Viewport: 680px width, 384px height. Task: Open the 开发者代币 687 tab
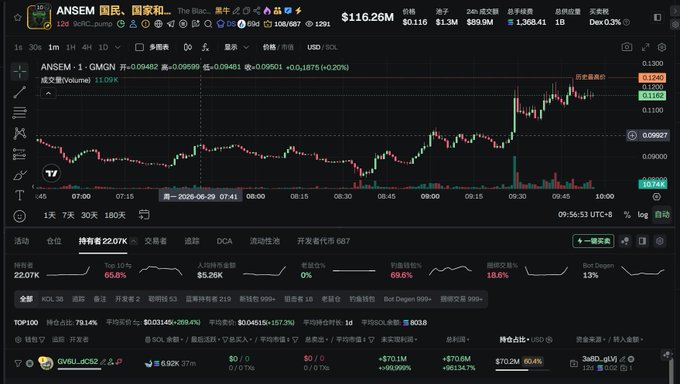click(324, 241)
